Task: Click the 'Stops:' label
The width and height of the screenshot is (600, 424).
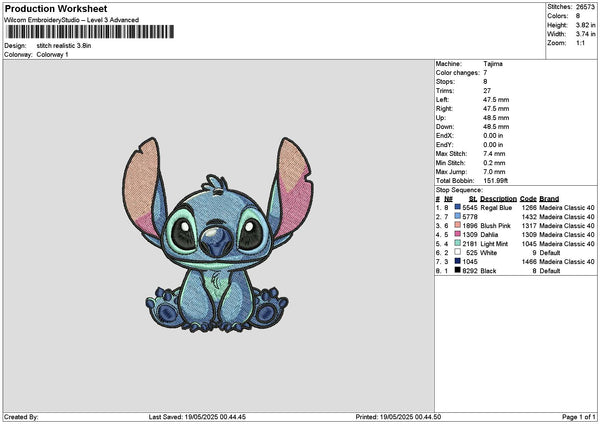Action: [445, 82]
